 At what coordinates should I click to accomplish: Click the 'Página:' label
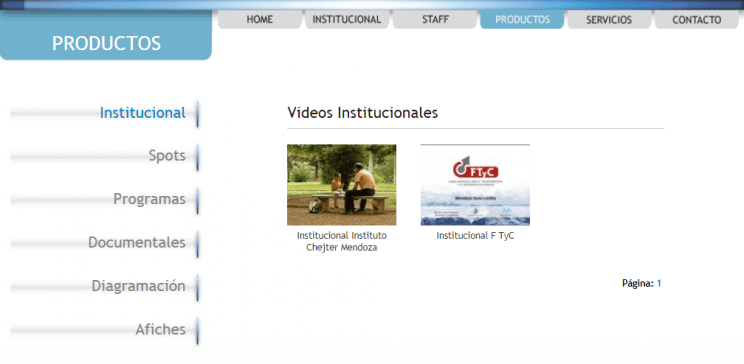[638, 284]
